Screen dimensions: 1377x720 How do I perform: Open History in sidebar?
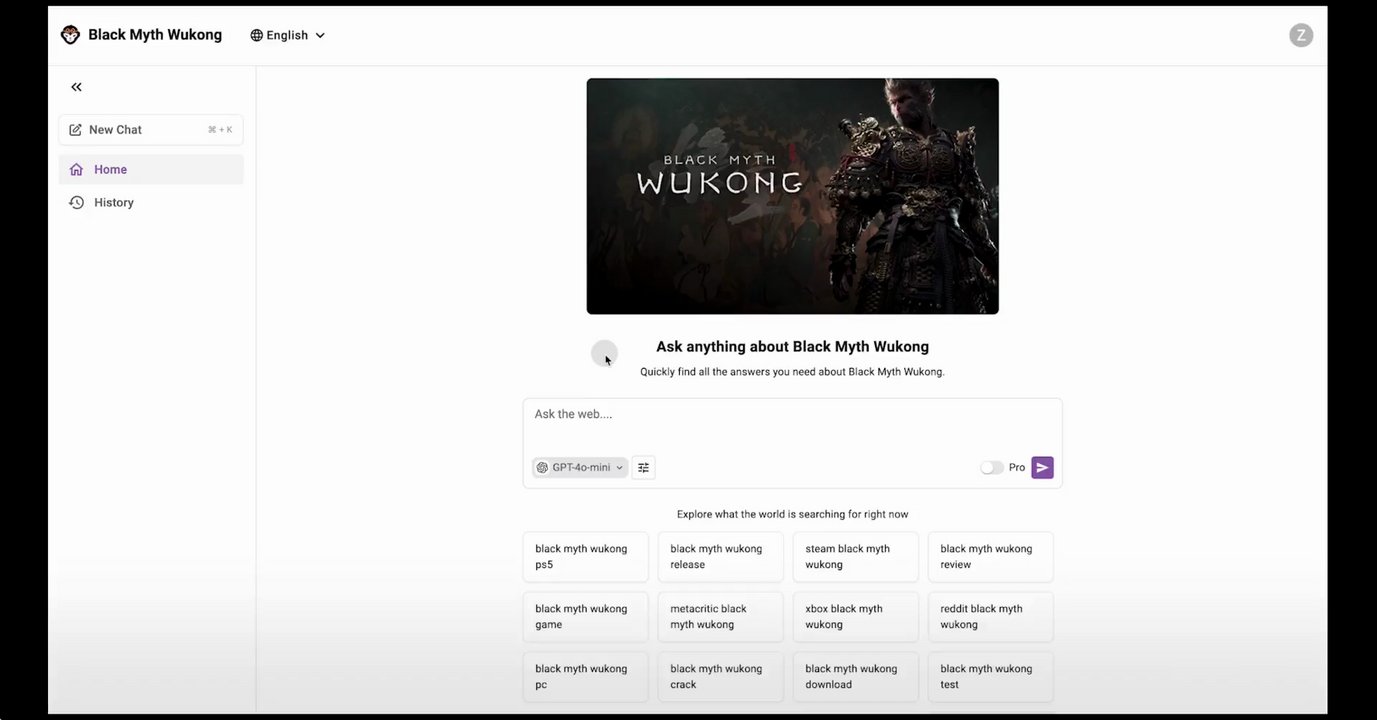click(x=151, y=202)
